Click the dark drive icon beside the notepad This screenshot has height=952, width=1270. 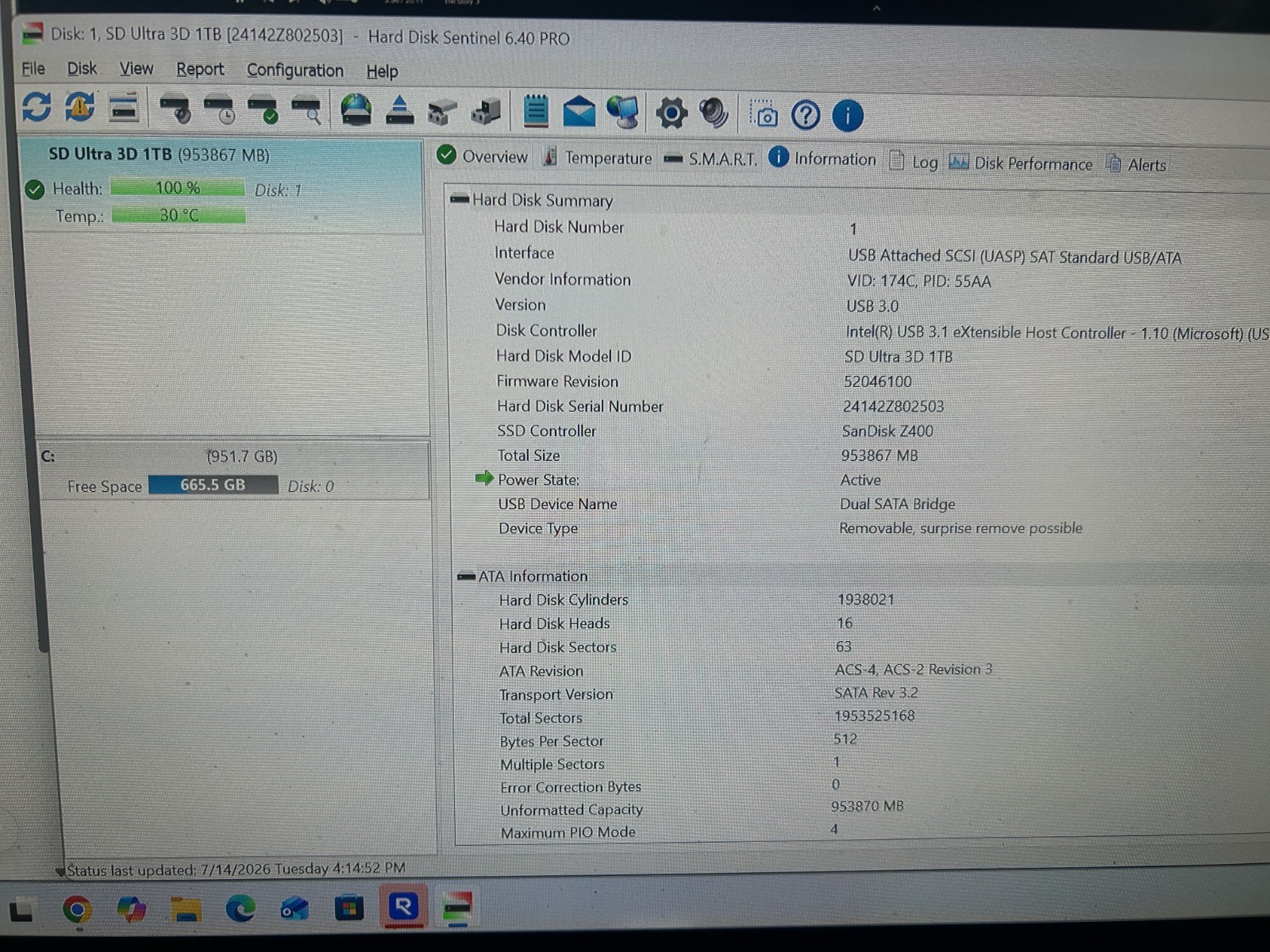(x=486, y=112)
